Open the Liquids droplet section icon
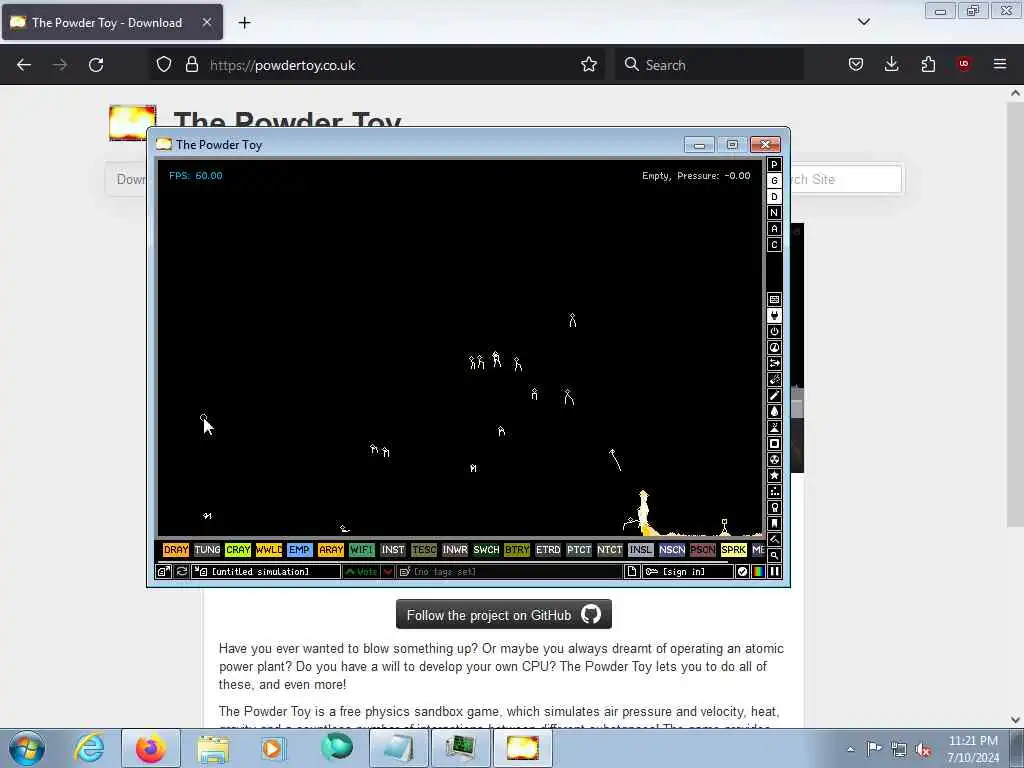Viewport: 1024px width, 768px height. click(774, 411)
